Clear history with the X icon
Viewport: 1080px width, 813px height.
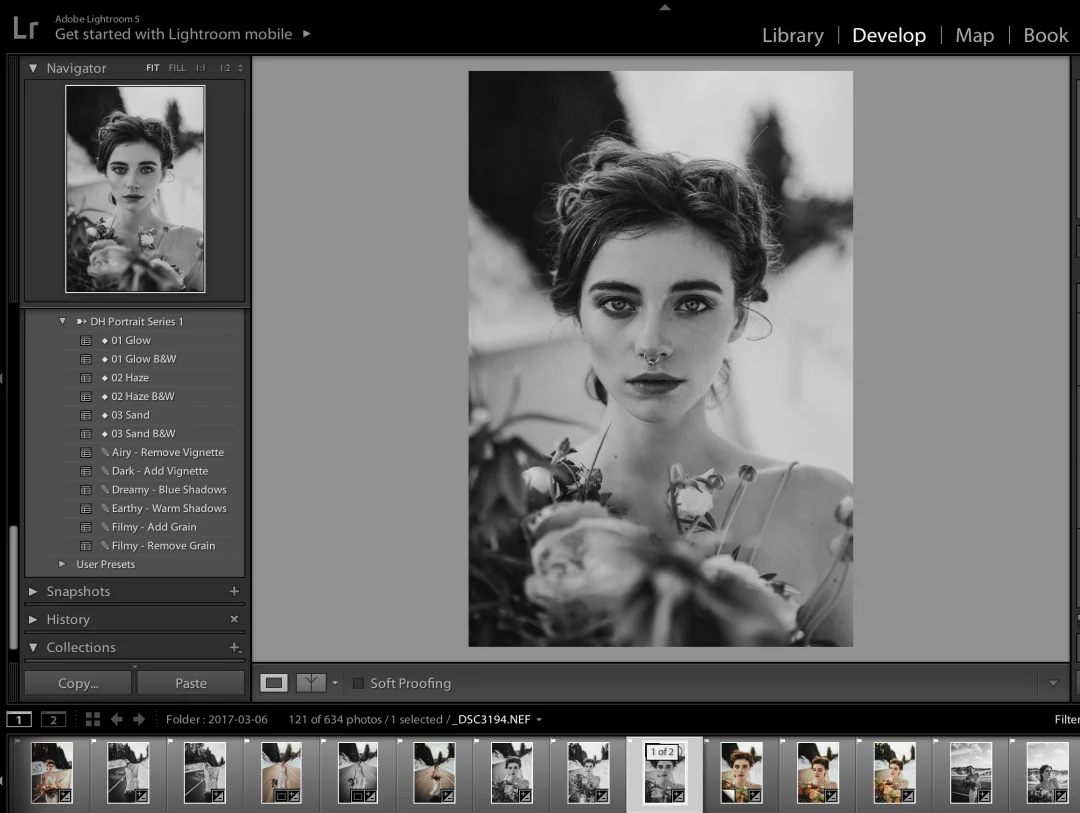click(x=234, y=619)
